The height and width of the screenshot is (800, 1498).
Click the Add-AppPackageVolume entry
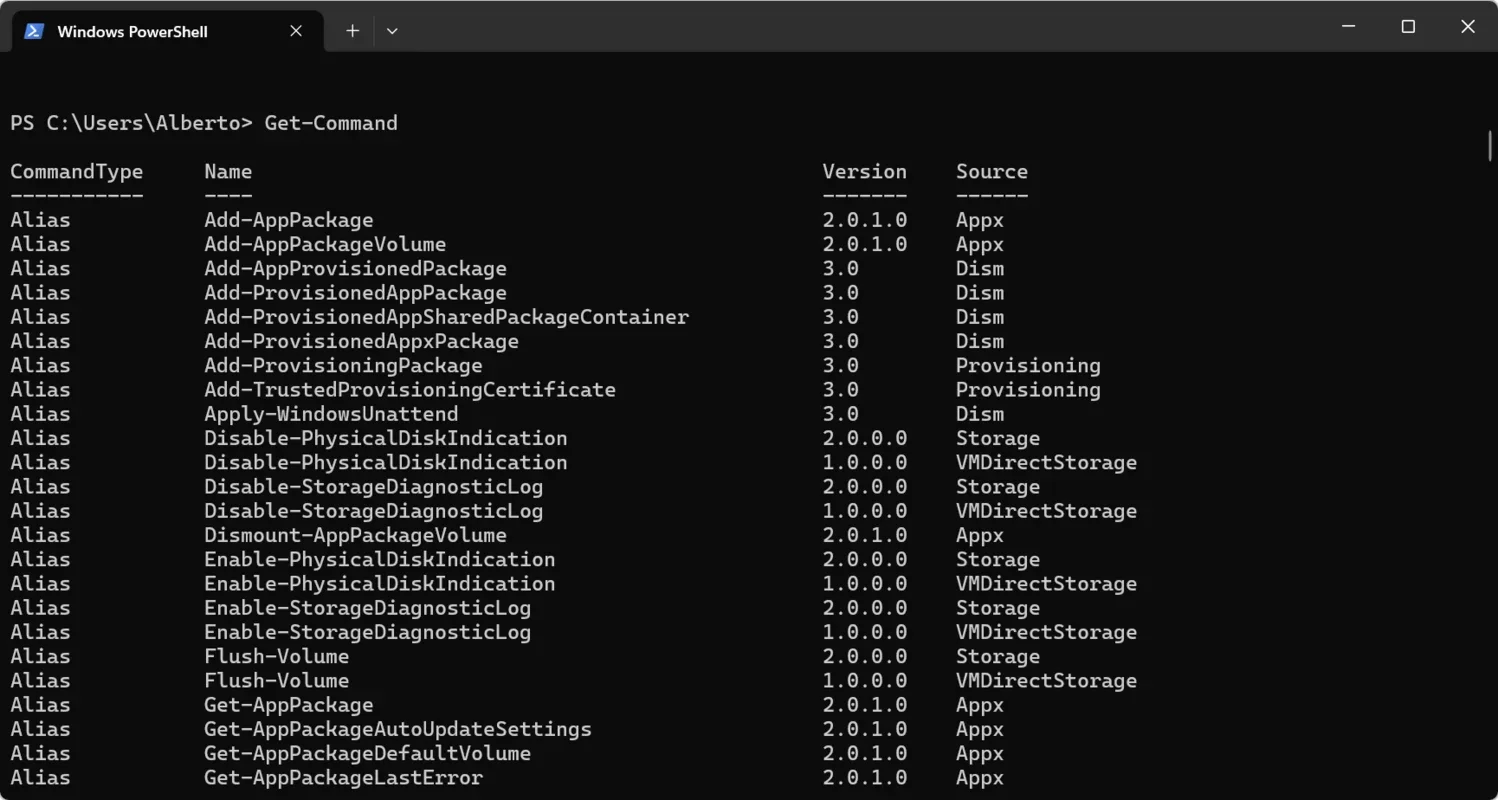pyautogui.click(x=325, y=244)
